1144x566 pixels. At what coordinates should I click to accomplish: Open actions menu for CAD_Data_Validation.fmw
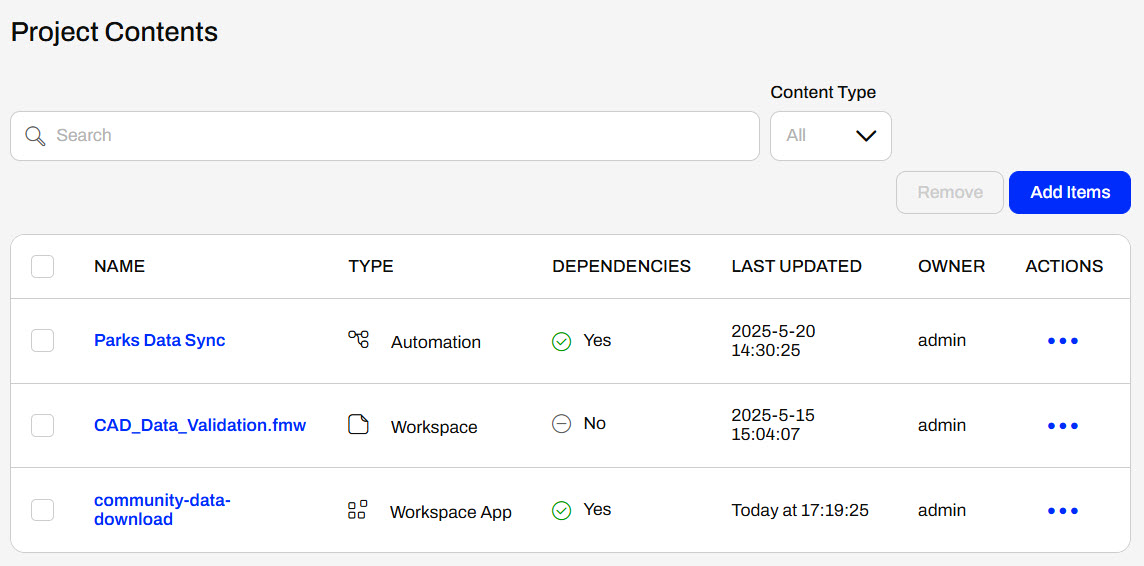tap(1063, 425)
